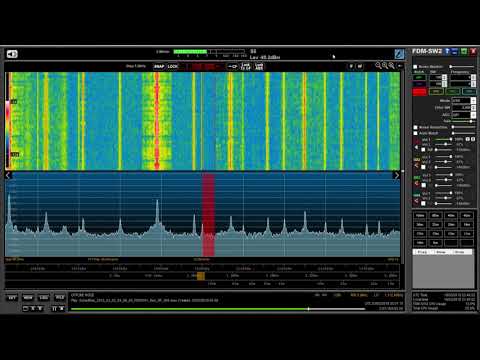The height and width of the screenshot is (360, 480).
Task: Open the blue antenna icon beside the FDM-SW2 title
Action: (x=399, y=53)
